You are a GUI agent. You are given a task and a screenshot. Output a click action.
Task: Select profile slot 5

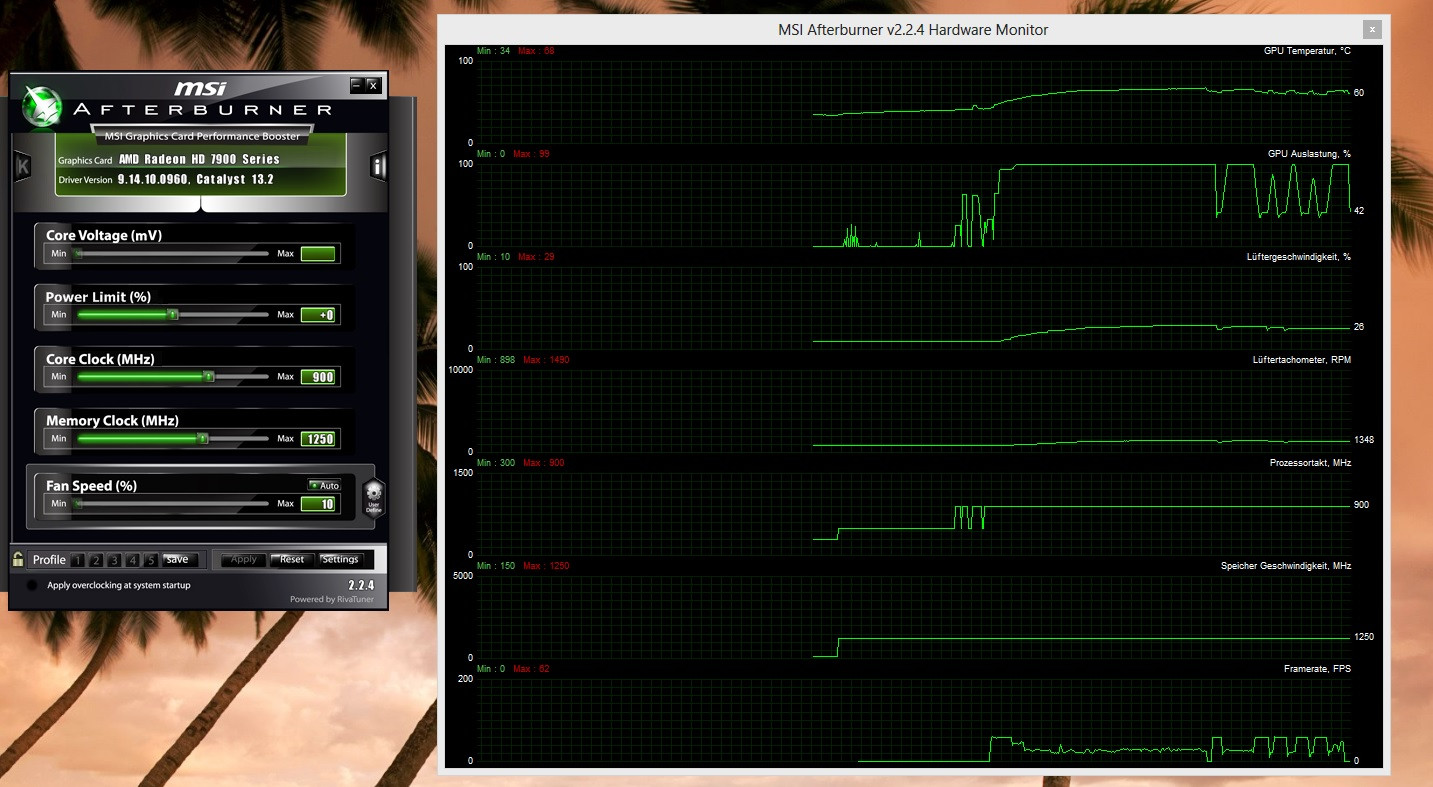click(150, 560)
